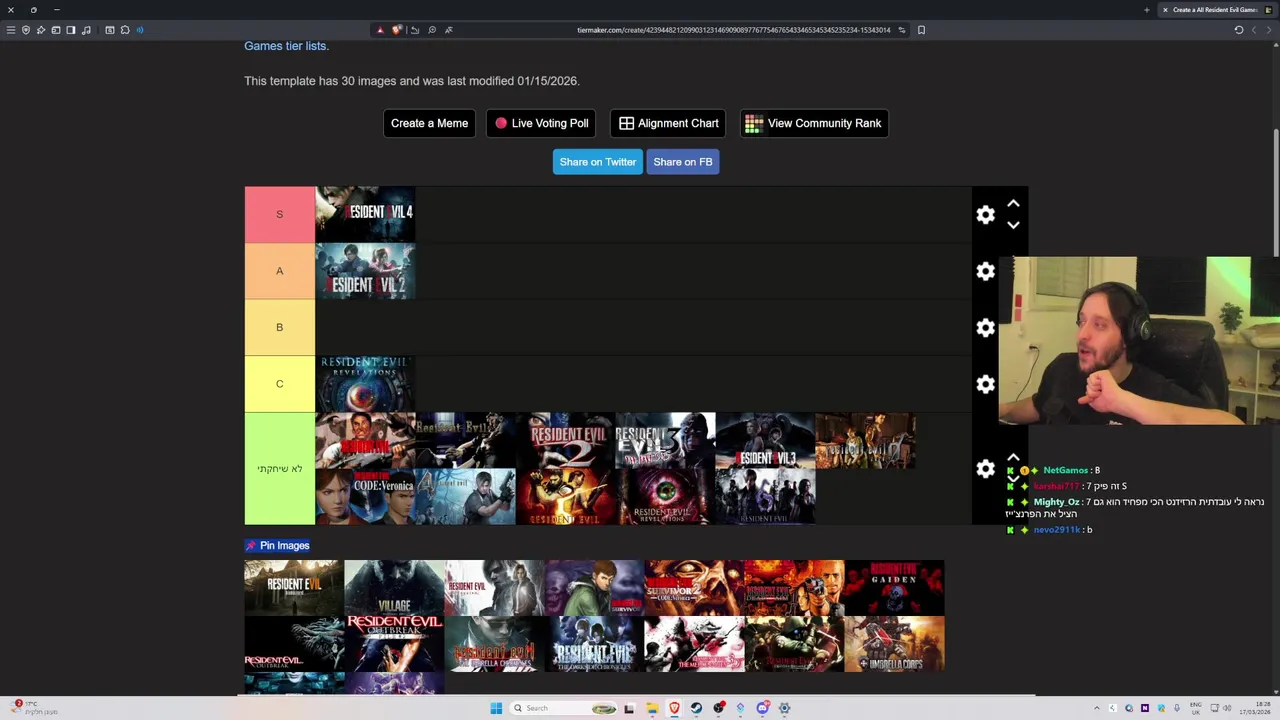This screenshot has height=720, width=1280.
Task: Select the 'Create a All Resident Evil Games' tab
Action: click(1216, 10)
